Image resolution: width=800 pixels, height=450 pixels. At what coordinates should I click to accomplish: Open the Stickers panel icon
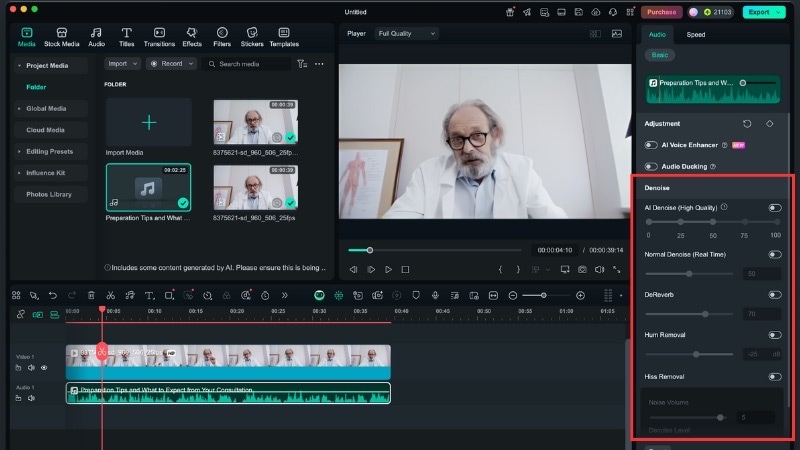pos(252,37)
